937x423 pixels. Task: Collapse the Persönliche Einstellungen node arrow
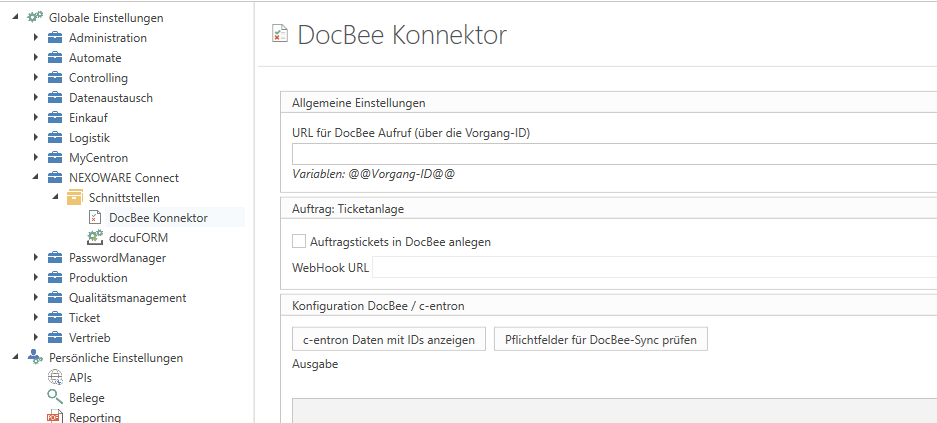pos(16,358)
